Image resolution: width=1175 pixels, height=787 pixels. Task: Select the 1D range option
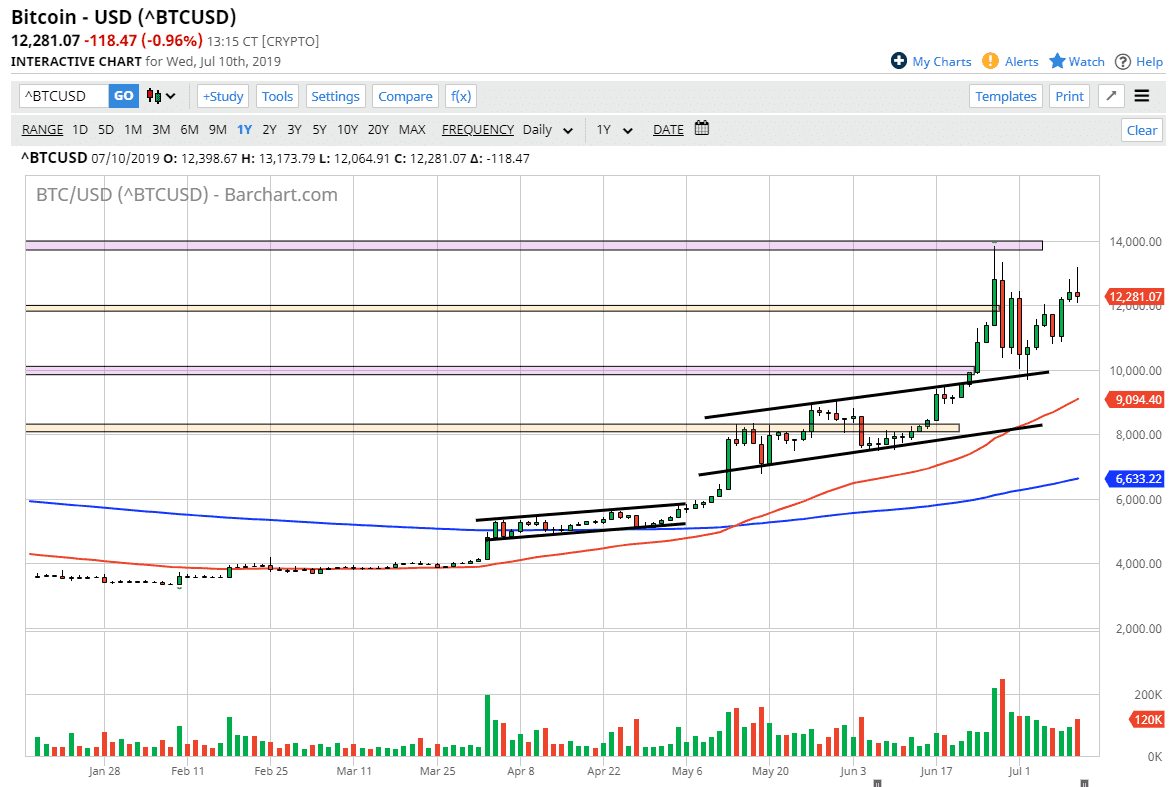pos(80,129)
